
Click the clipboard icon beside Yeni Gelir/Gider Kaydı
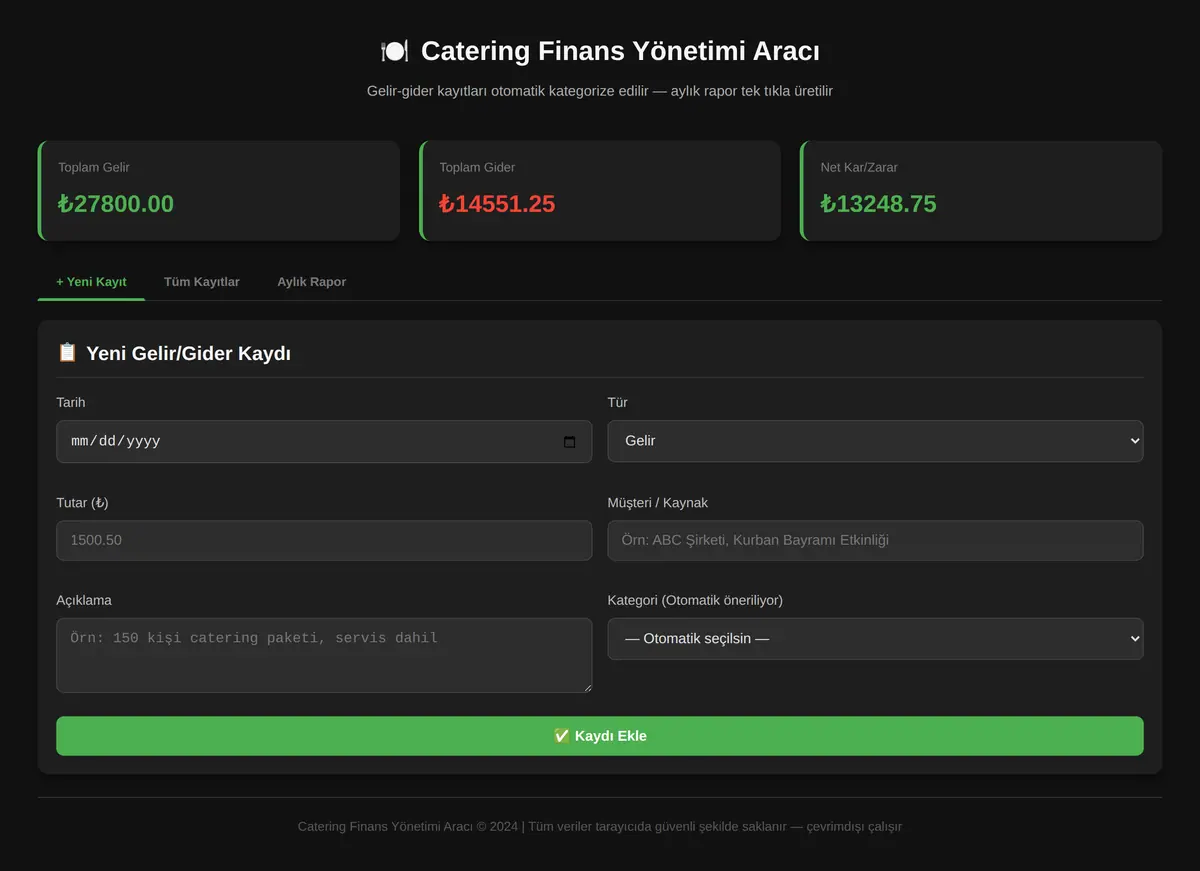point(67,353)
